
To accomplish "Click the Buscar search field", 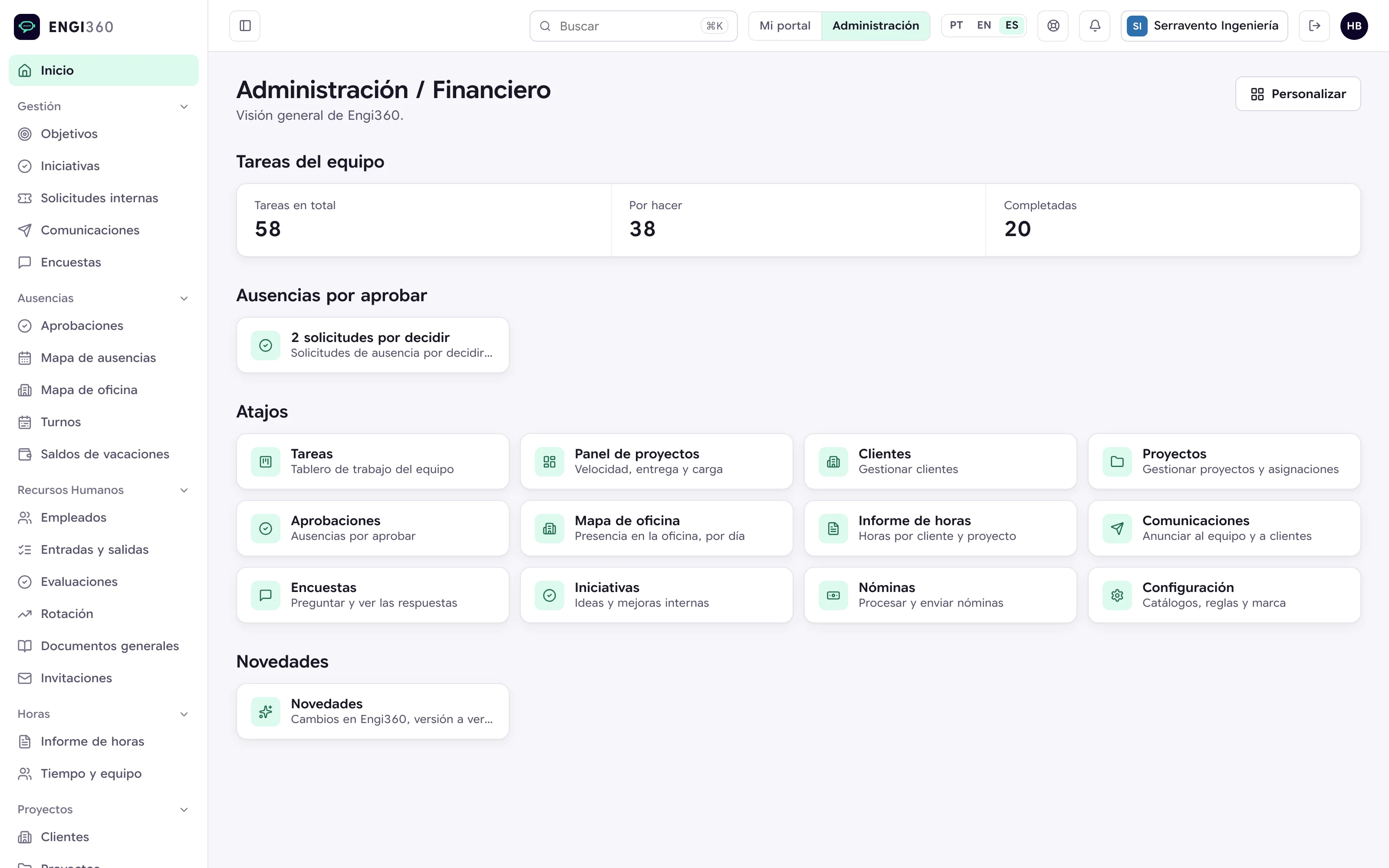I will pyautogui.click(x=633, y=26).
